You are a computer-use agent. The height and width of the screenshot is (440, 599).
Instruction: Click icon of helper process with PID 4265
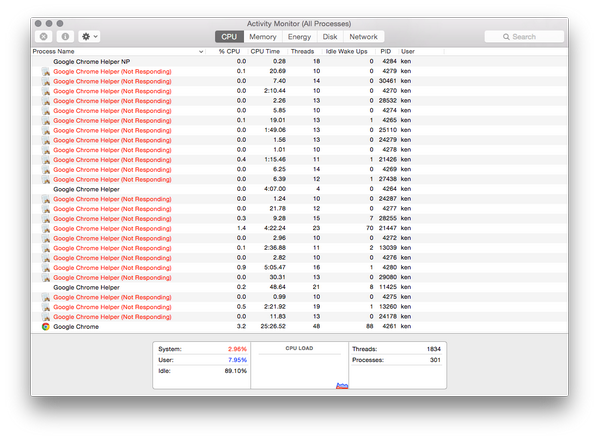46,120
